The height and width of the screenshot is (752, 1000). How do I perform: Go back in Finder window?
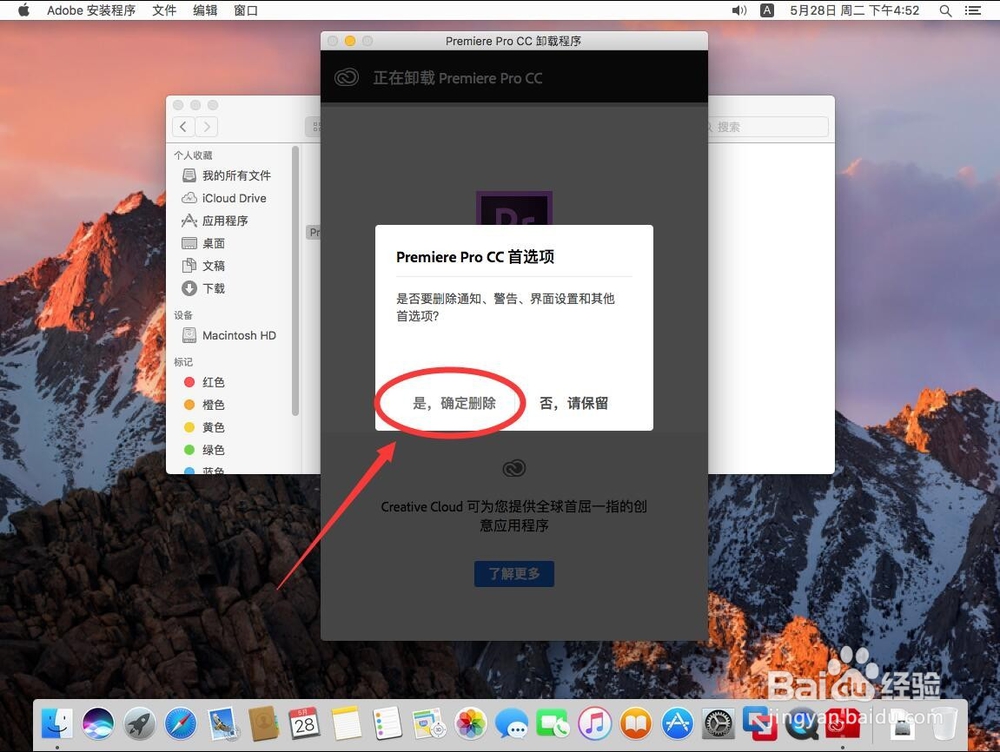[183, 126]
